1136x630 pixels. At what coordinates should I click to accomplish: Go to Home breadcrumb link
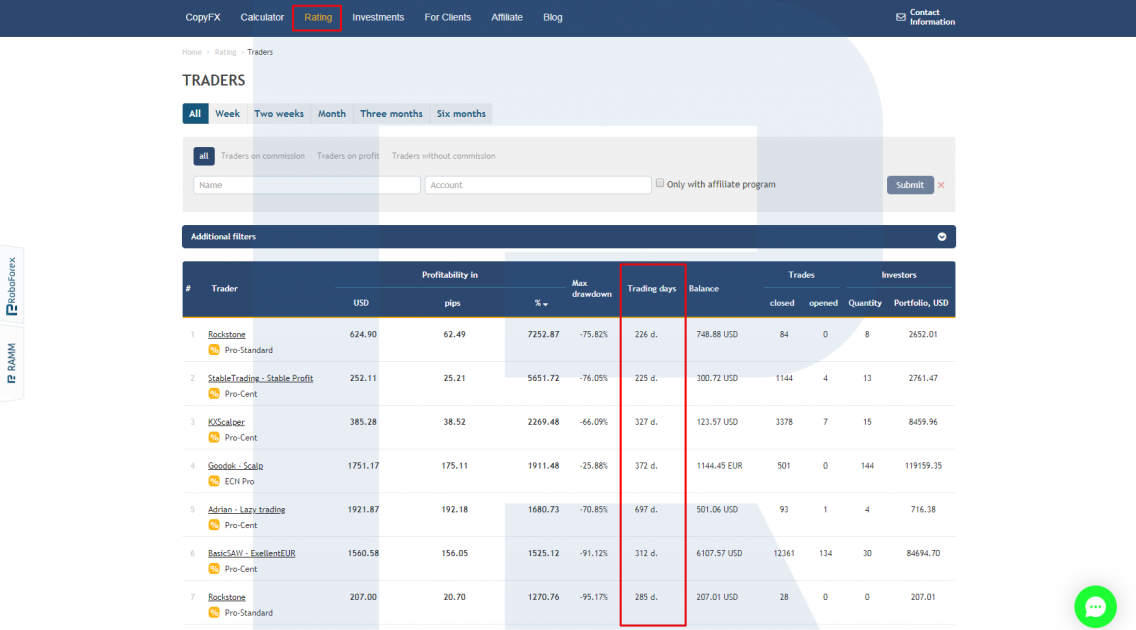click(192, 52)
